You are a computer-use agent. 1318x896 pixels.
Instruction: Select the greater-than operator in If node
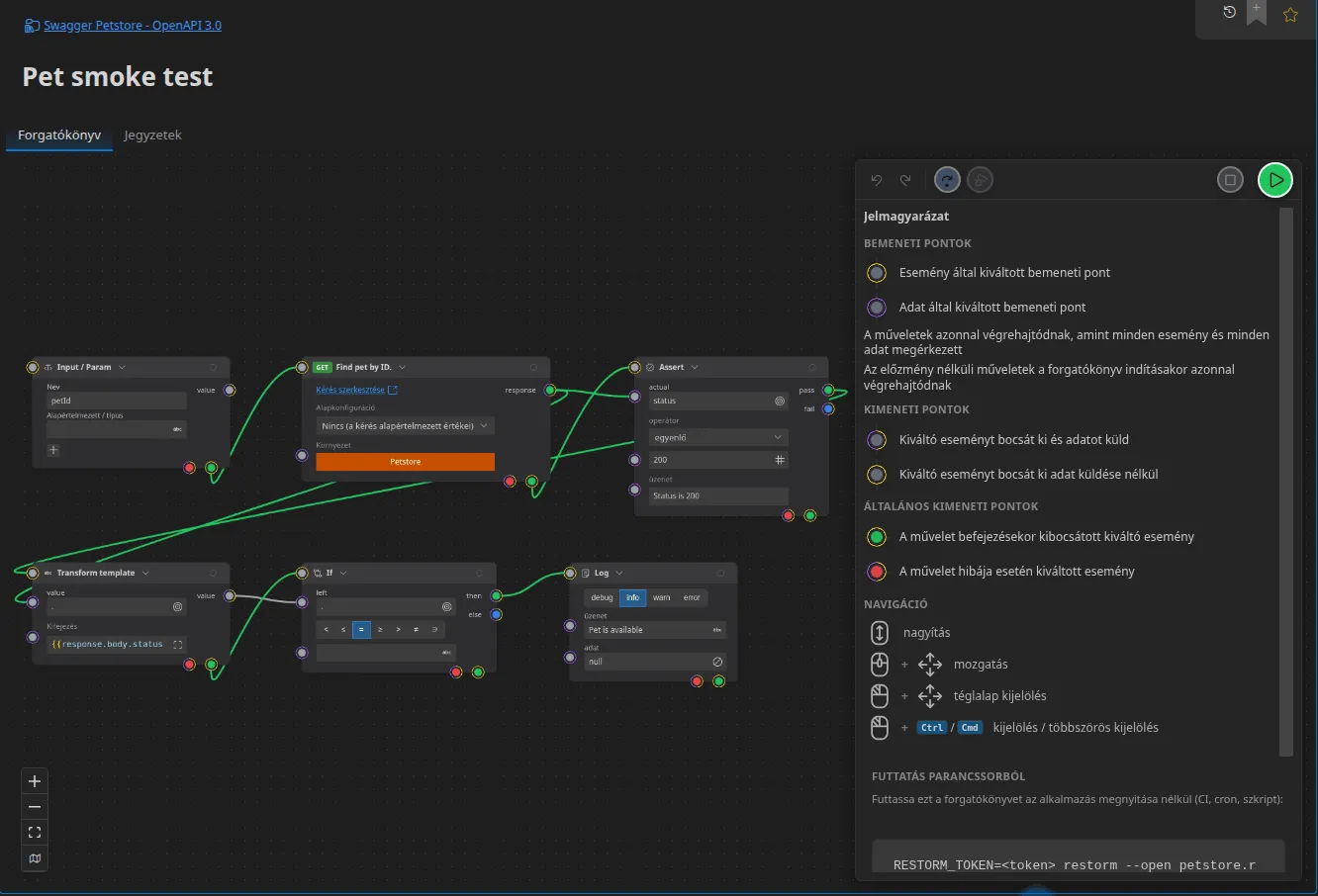click(x=398, y=629)
